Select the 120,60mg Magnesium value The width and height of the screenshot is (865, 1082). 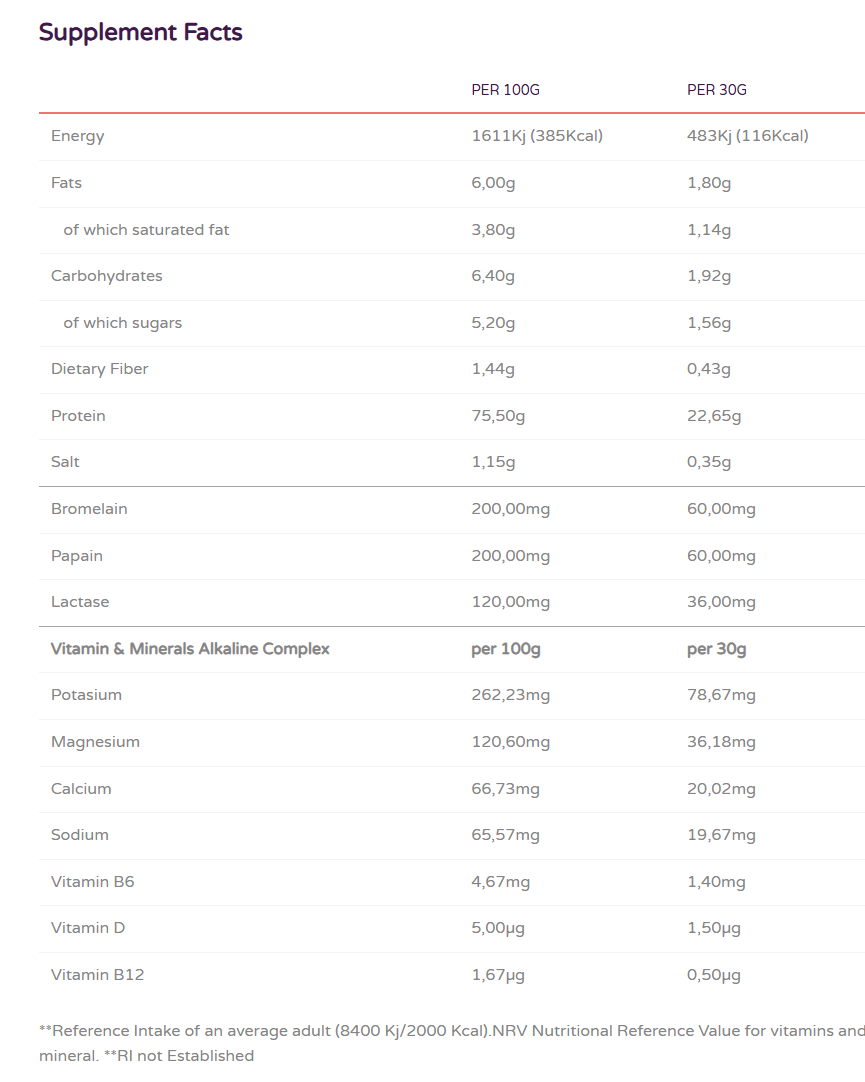pyautogui.click(x=510, y=742)
